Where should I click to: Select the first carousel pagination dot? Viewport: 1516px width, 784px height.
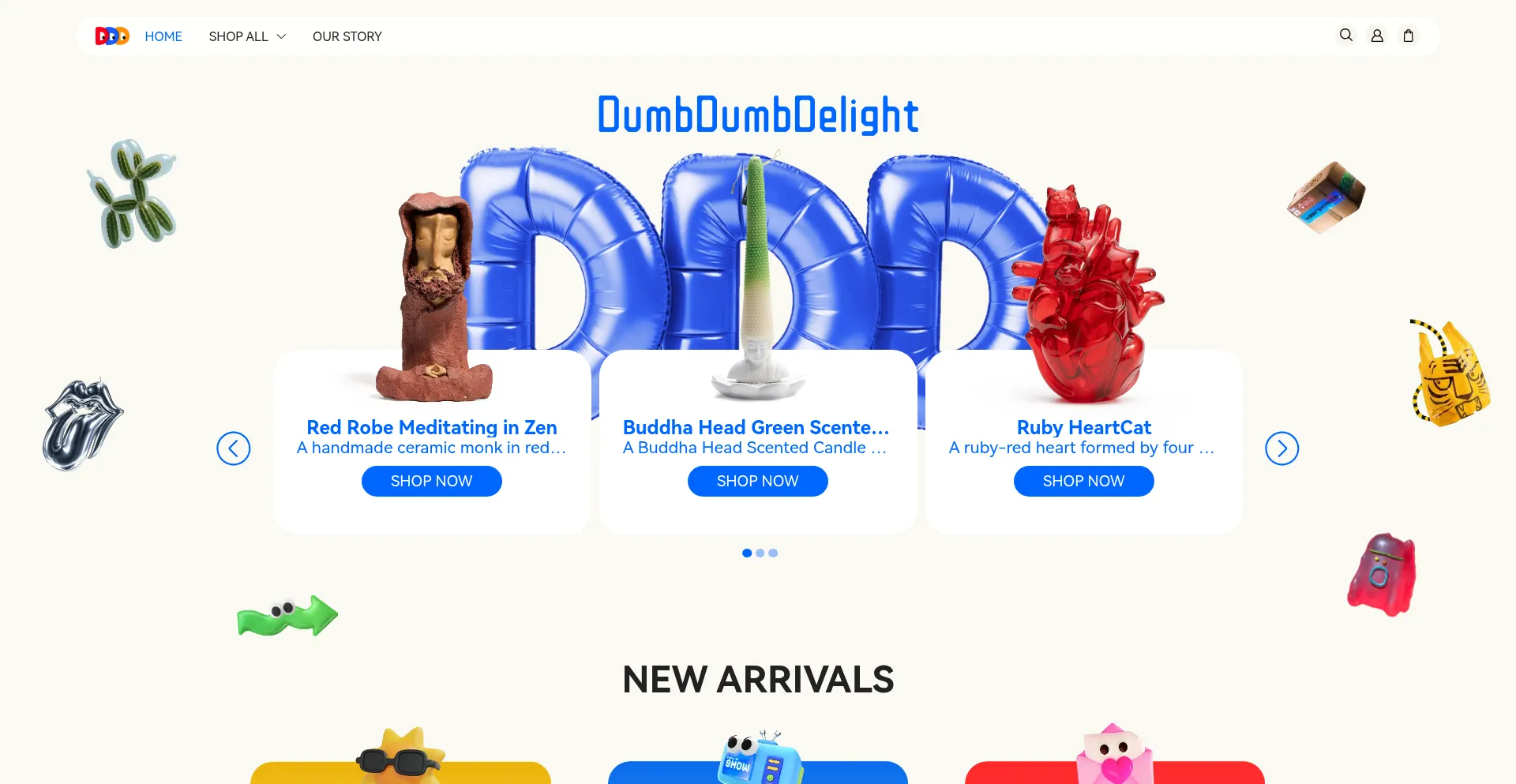[x=747, y=553]
